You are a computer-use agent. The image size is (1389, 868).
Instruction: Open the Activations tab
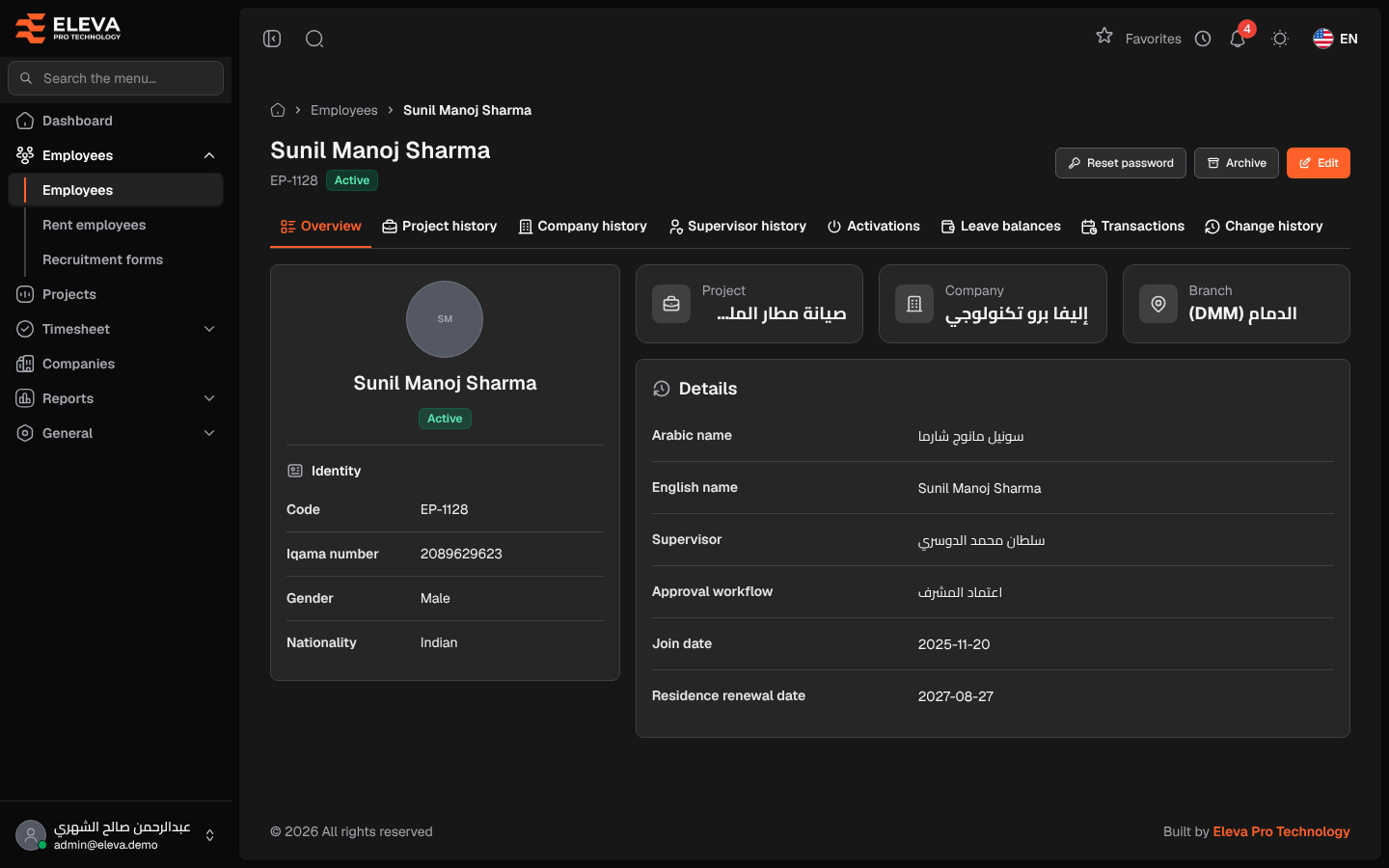pyautogui.click(x=874, y=227)
